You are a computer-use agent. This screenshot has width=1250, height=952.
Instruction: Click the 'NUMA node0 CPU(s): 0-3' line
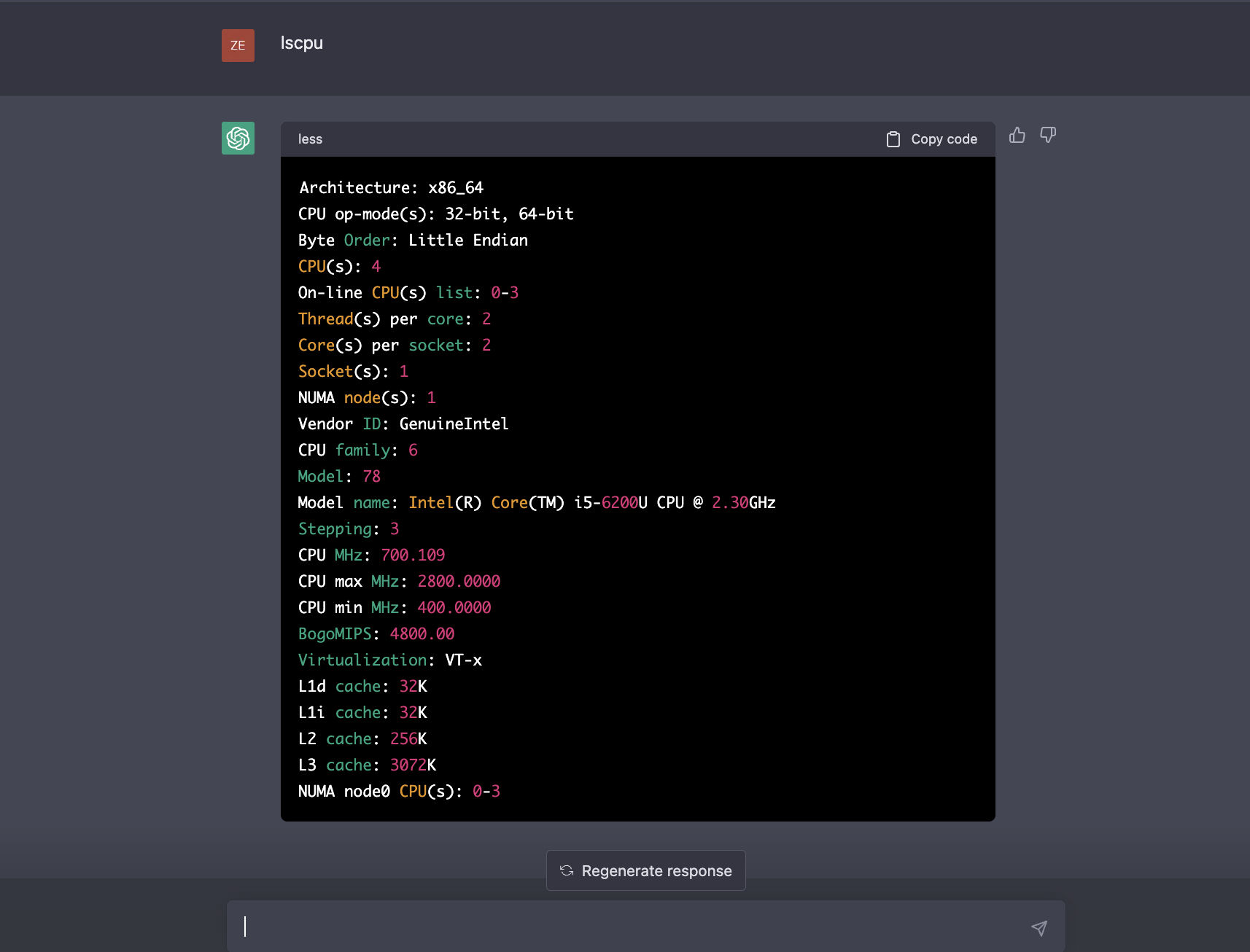399,792
